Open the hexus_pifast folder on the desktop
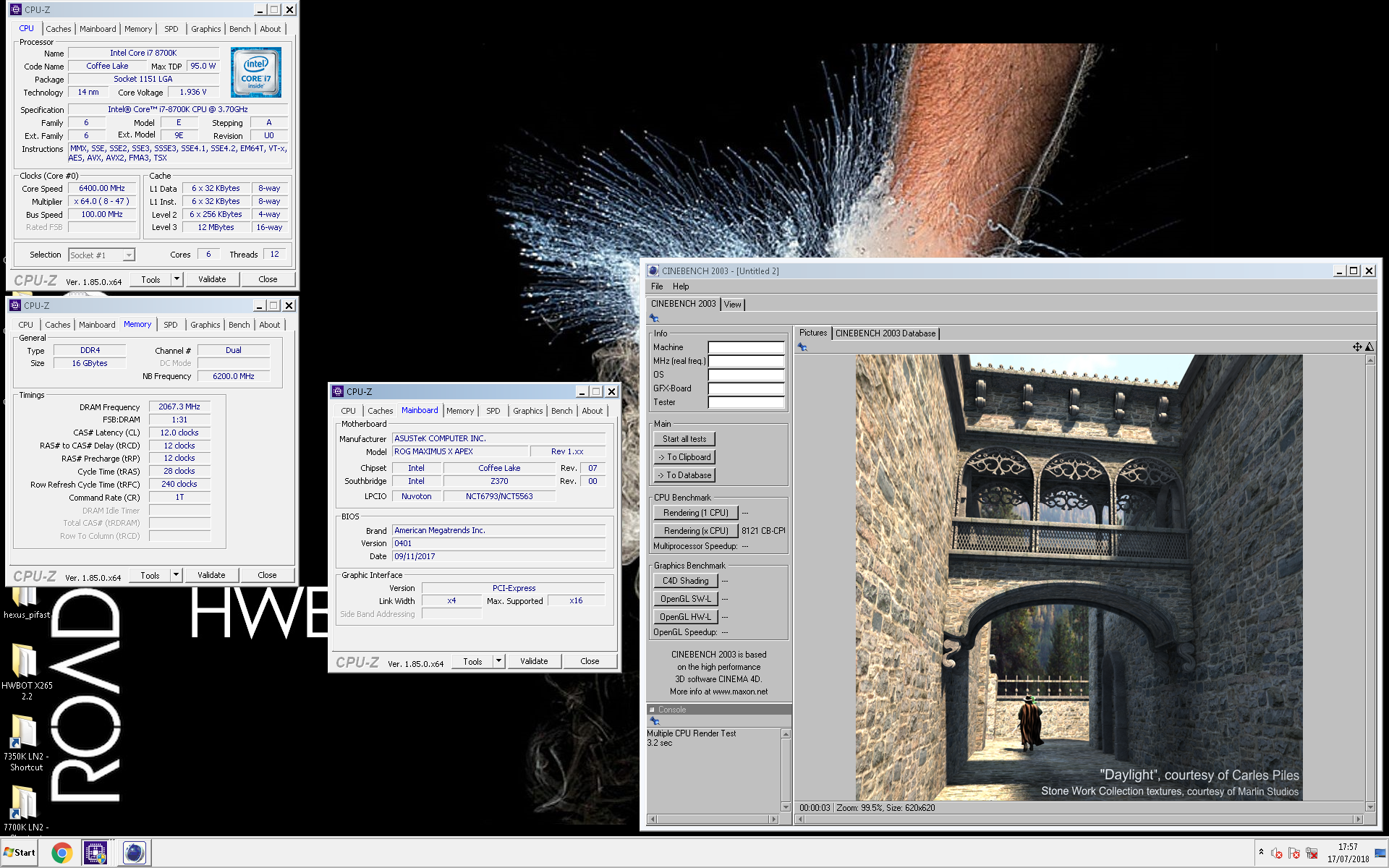The height and width of the screenshot is (868, 1389). click(26, 602)
